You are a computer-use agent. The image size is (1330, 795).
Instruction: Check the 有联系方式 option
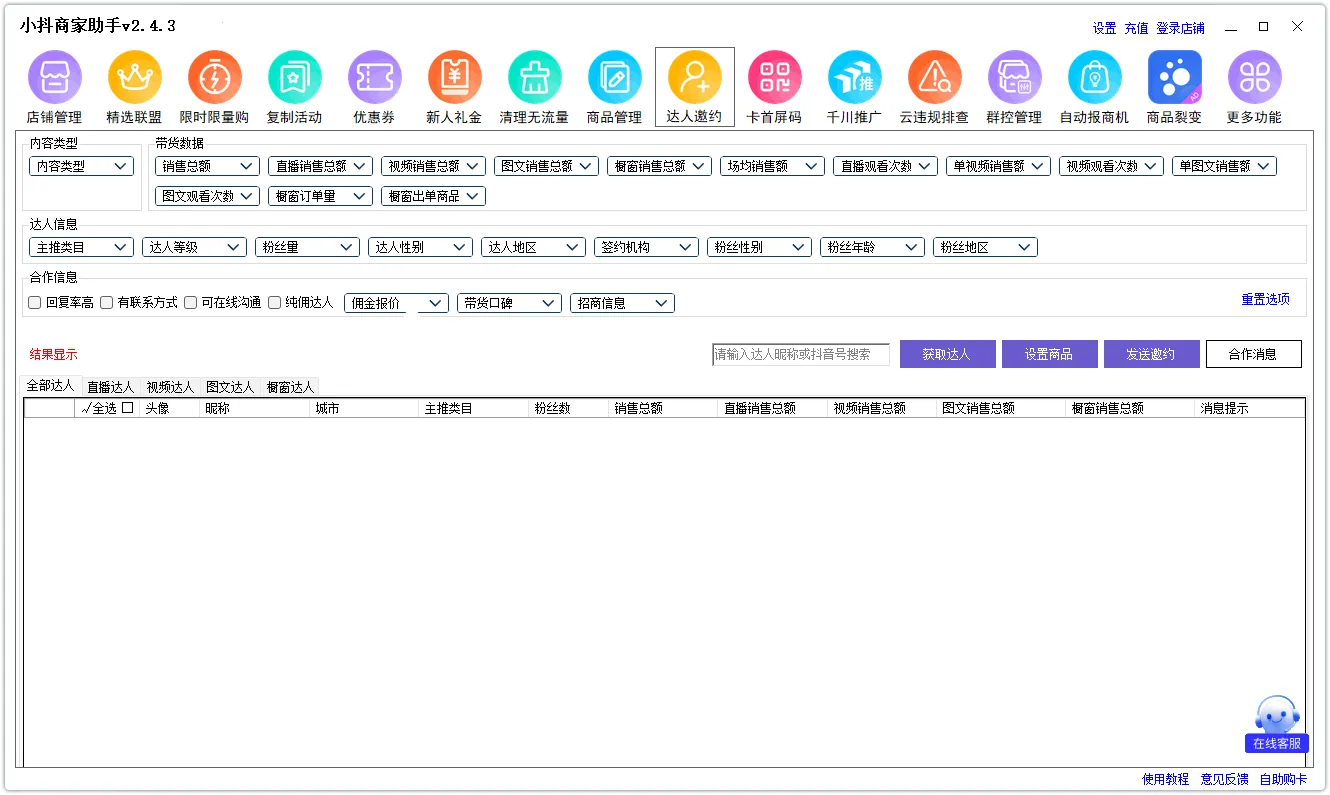[107, 303]
